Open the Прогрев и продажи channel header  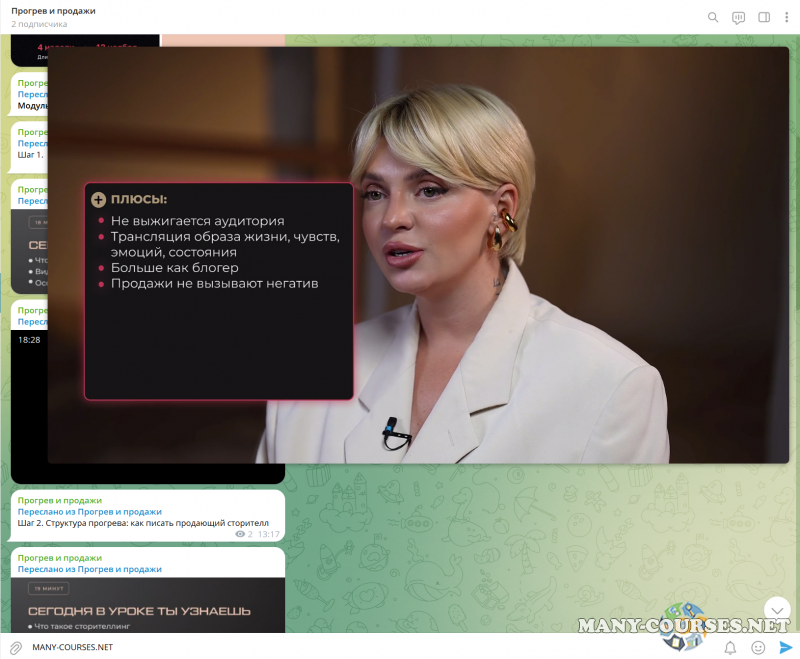click(54, 11)
